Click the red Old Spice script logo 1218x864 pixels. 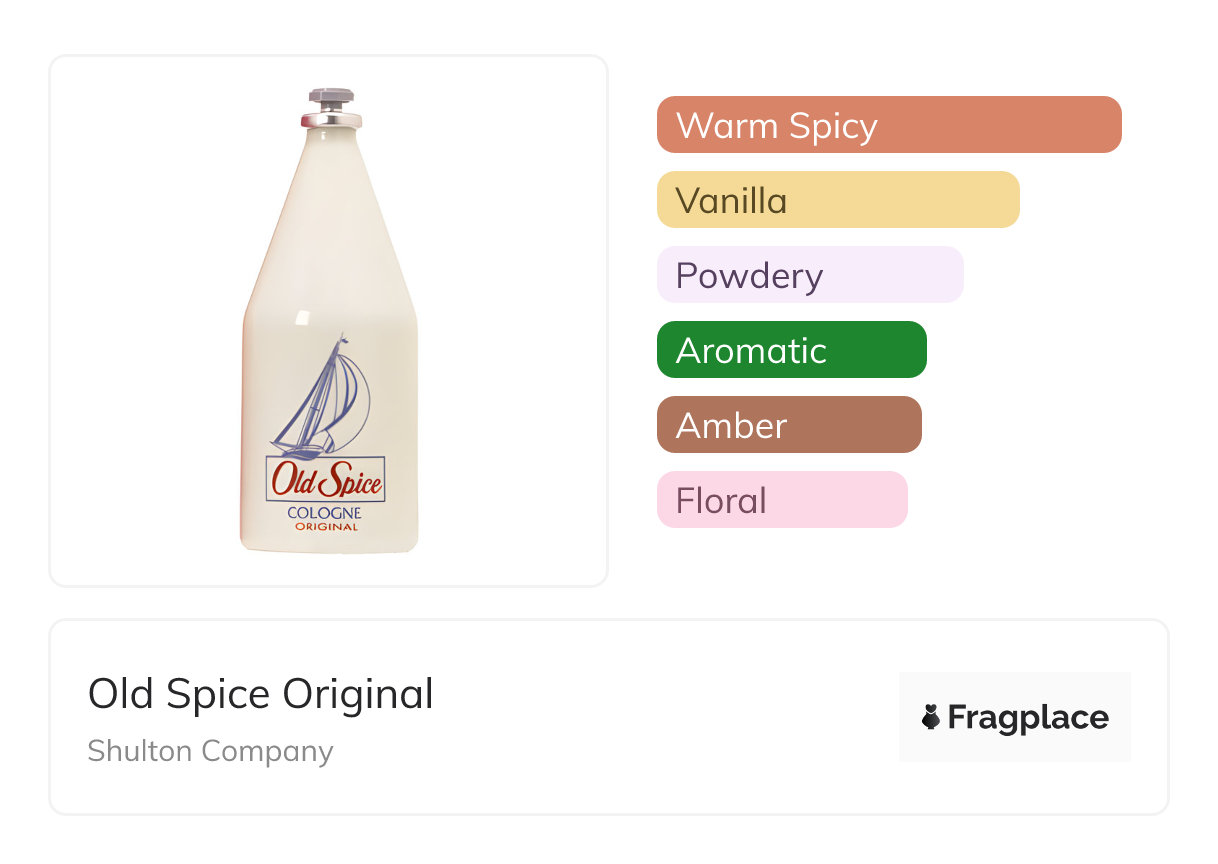(x=325, y=482)
